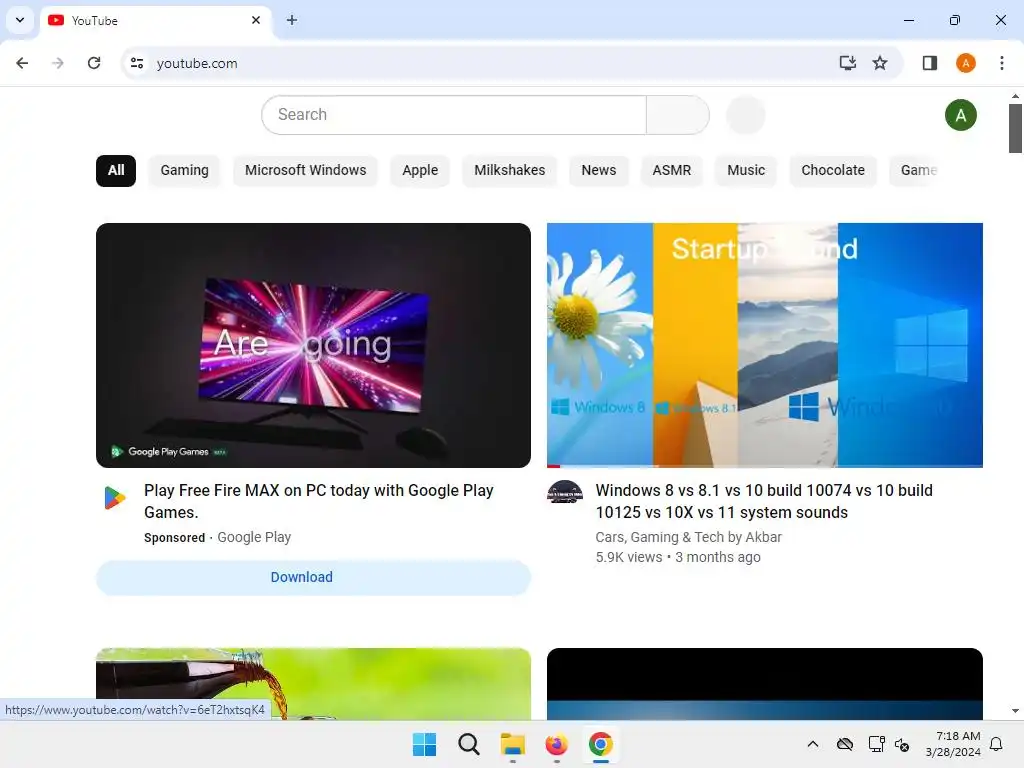The height and width of the screenshot is (768, 1024).
Task: Launch Firefox from the taskbar
Action: [x=556, y=744]
